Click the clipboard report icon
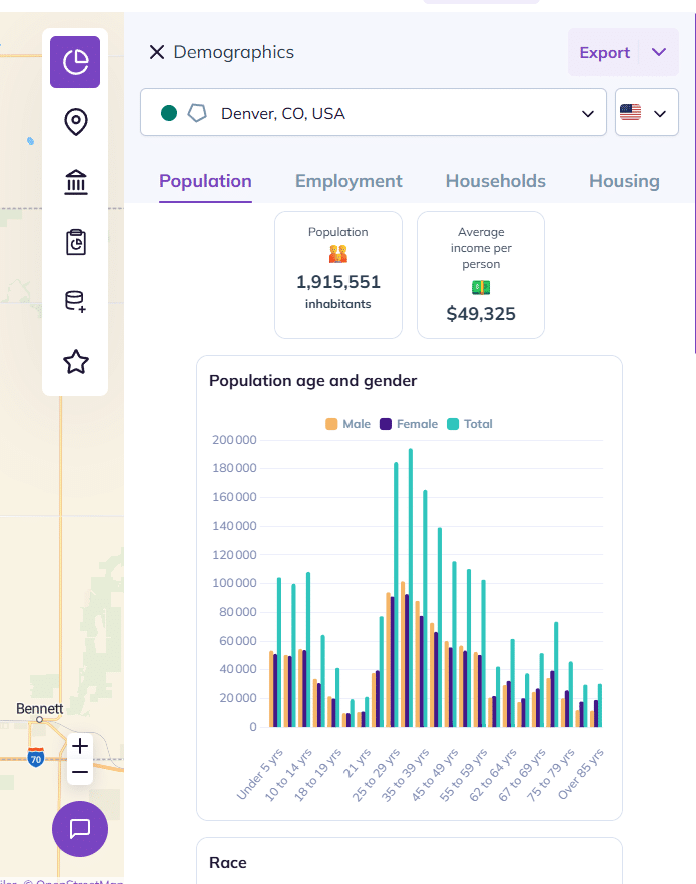This screenshot has height=884, width=696. point(75,242)
